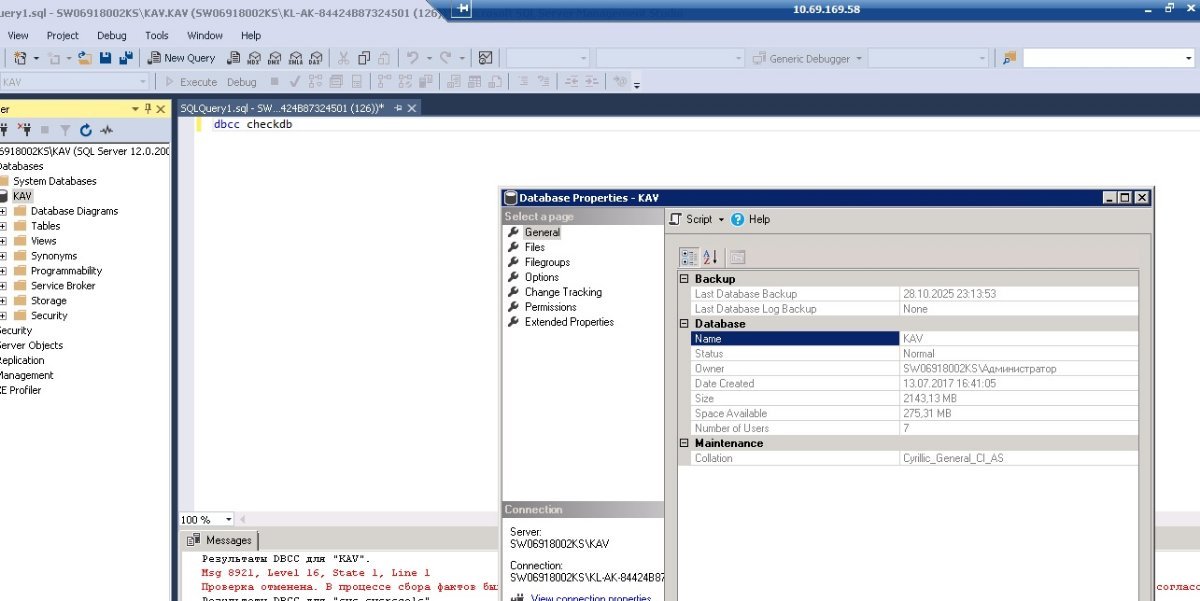Screen dimensions: 1200x601
Task: Click View connection properties link
Action: 590,597
